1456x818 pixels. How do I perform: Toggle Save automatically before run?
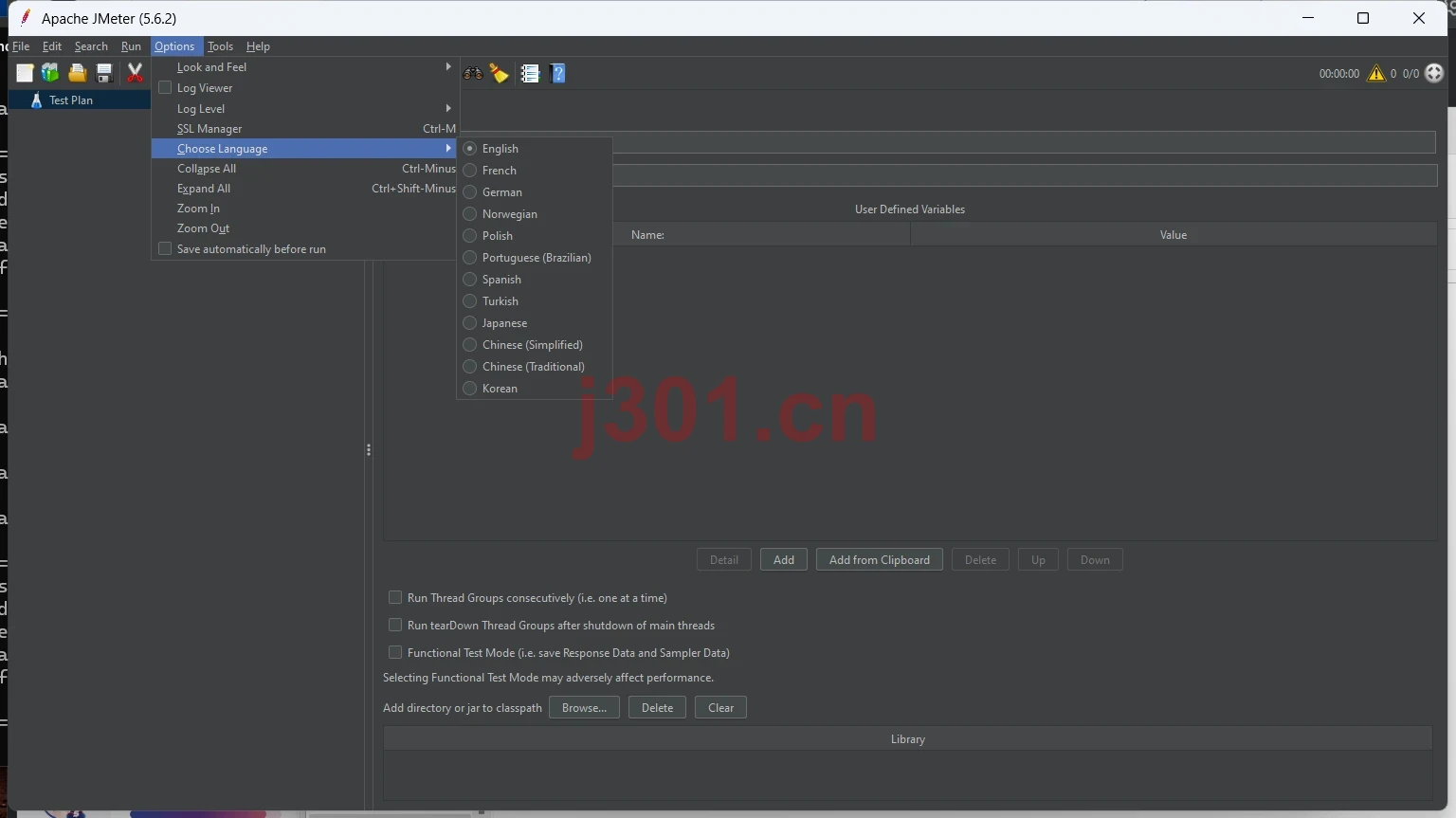165,248
